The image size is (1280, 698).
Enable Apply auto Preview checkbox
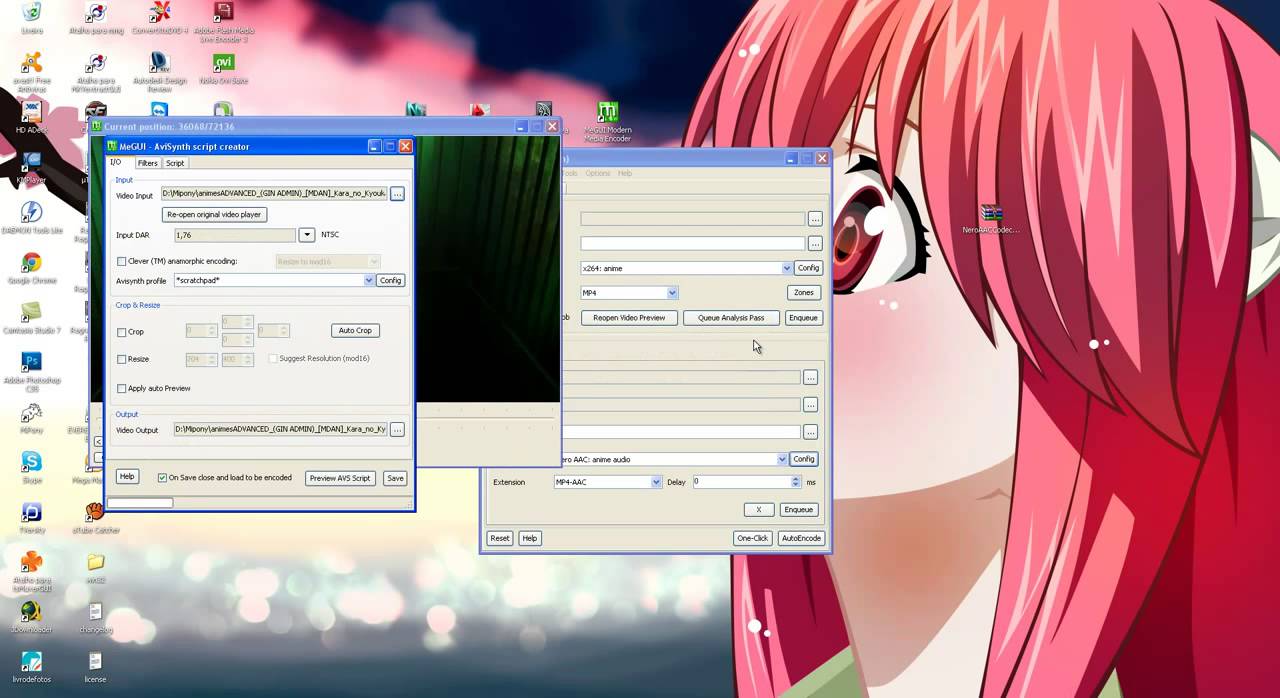point(122,388)
